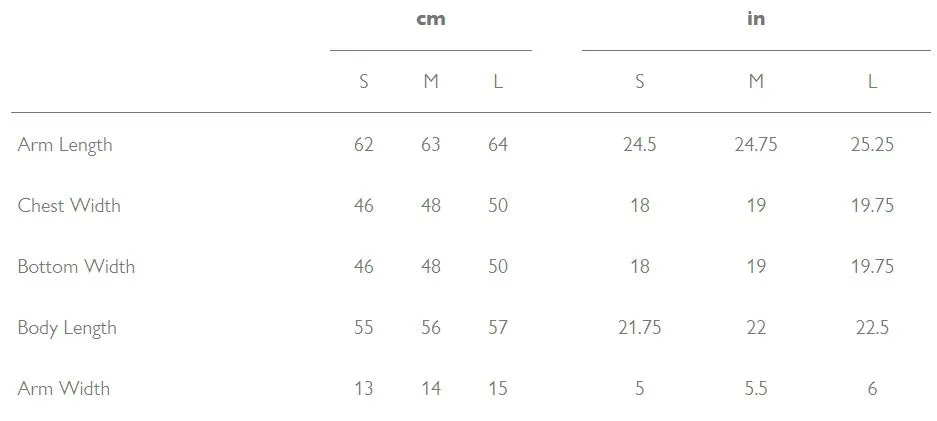Select the Bottom Width row label

[76, 266]
